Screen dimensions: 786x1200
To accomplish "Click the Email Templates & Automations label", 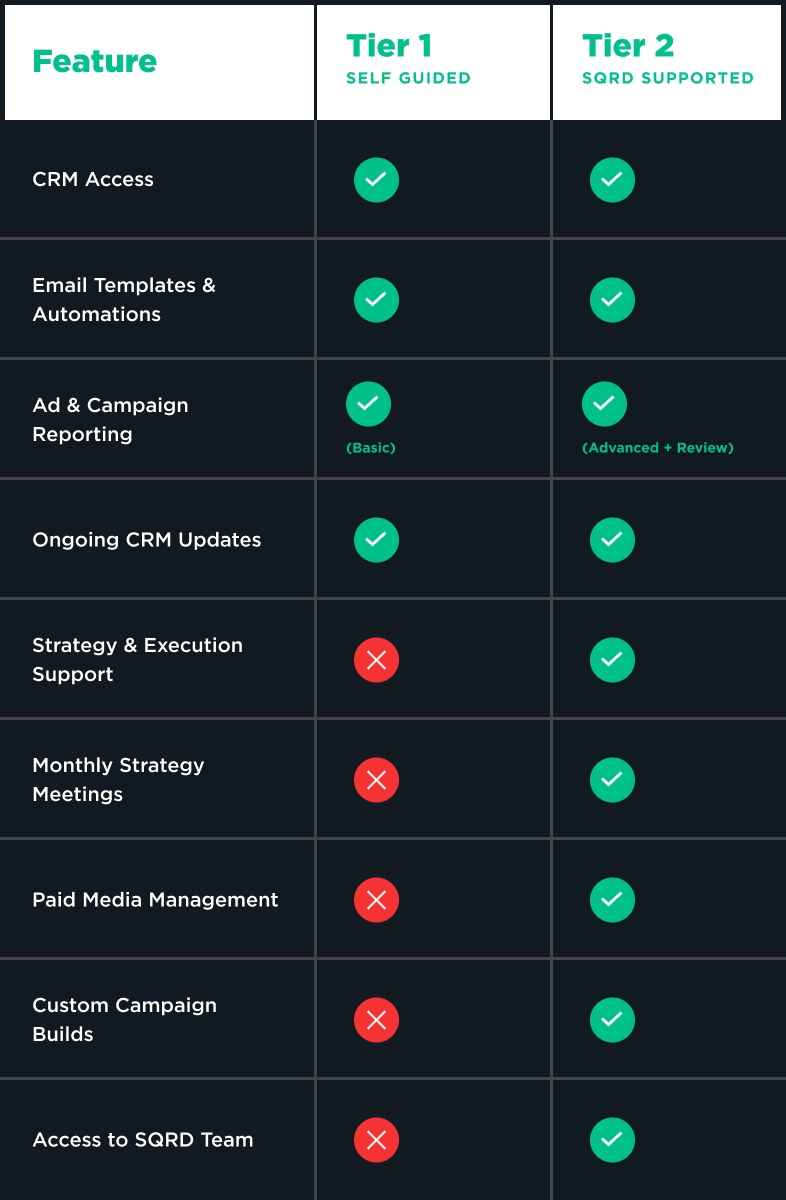I will click(x=124, y=300).
